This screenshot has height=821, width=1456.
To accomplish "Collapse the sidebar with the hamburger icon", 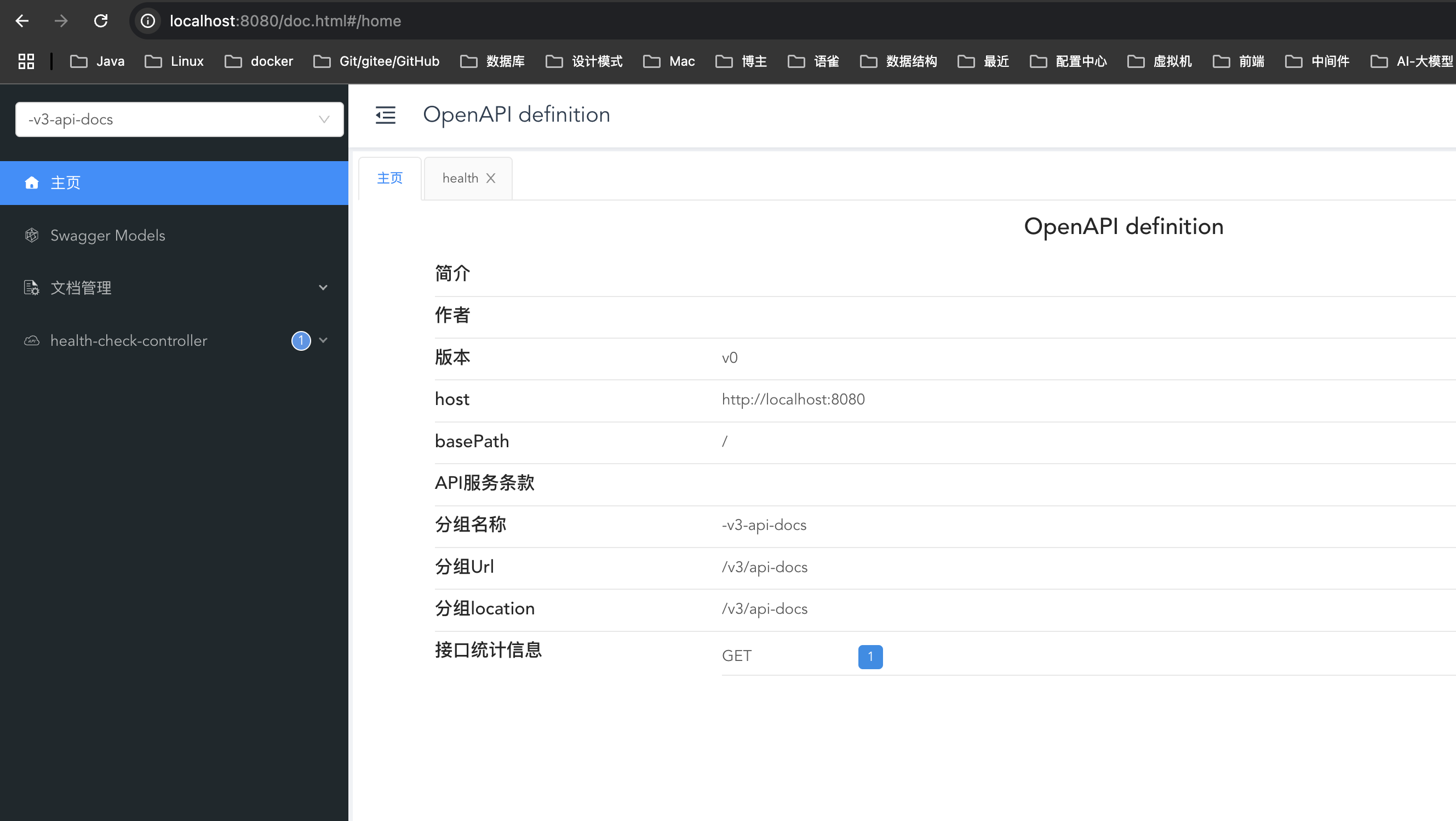I will point(386,115).
